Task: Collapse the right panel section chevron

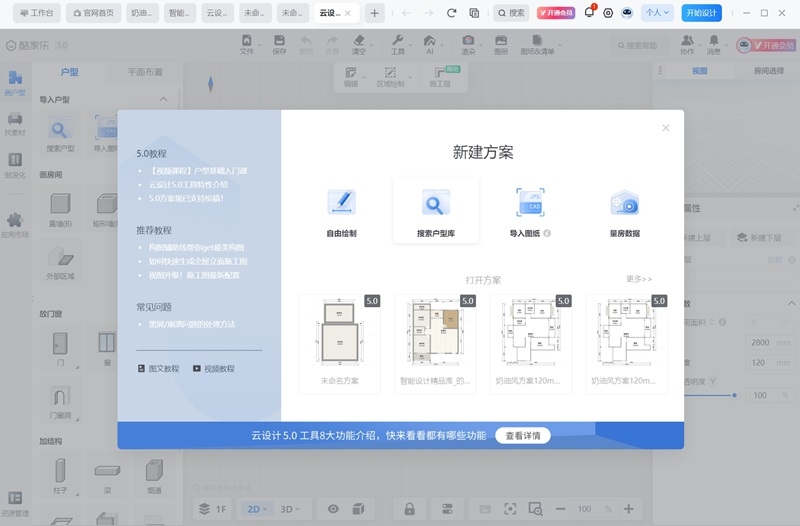Action: (x=791, y=304)
